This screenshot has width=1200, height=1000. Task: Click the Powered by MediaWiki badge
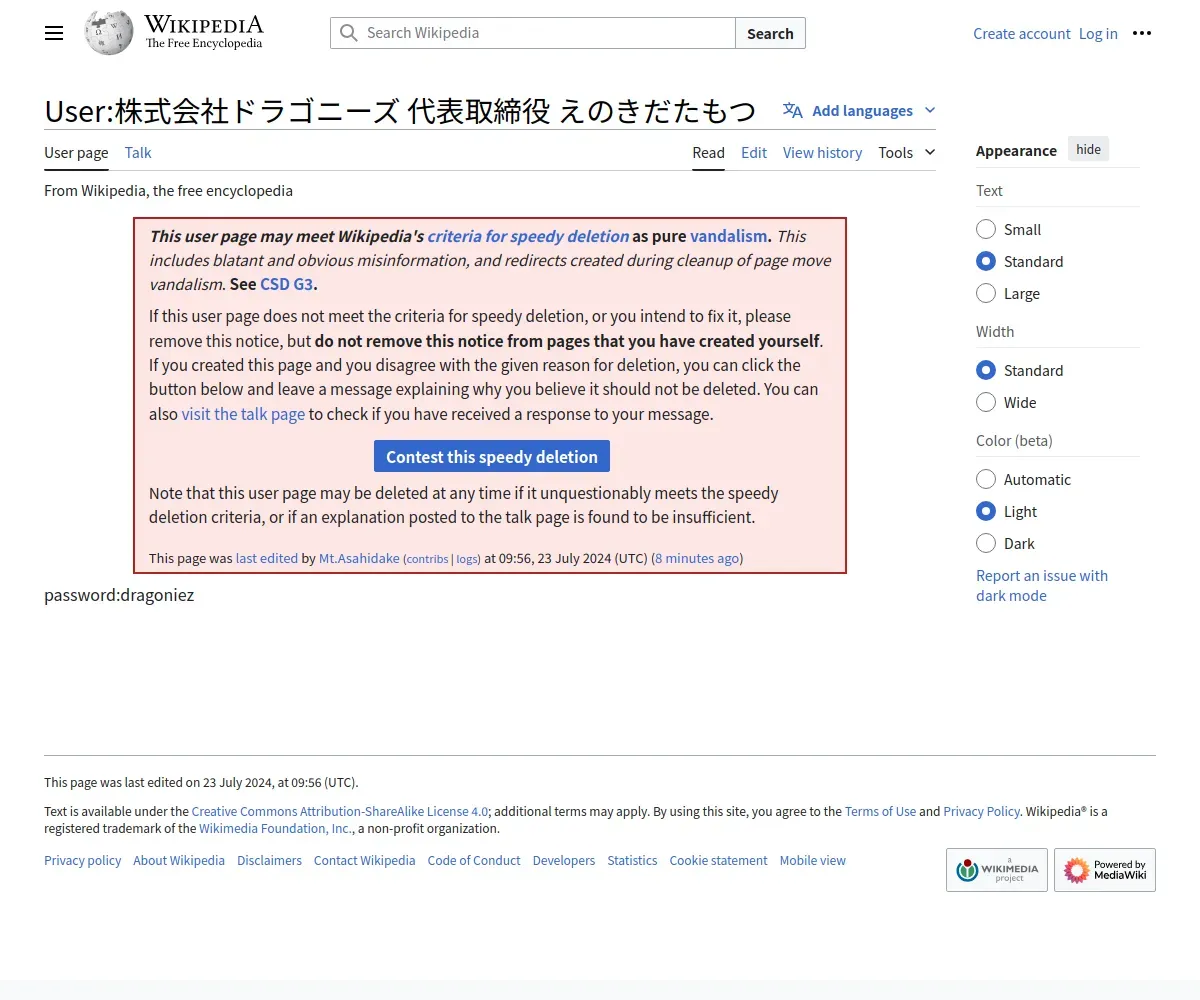point(1105,870)
